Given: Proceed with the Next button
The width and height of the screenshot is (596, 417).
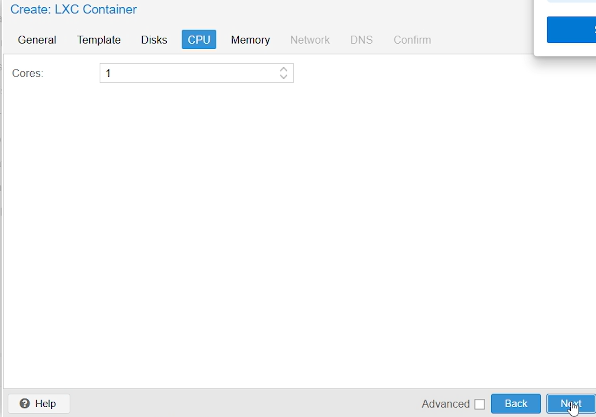Looking at the screenshot, I should coord(571,403).
